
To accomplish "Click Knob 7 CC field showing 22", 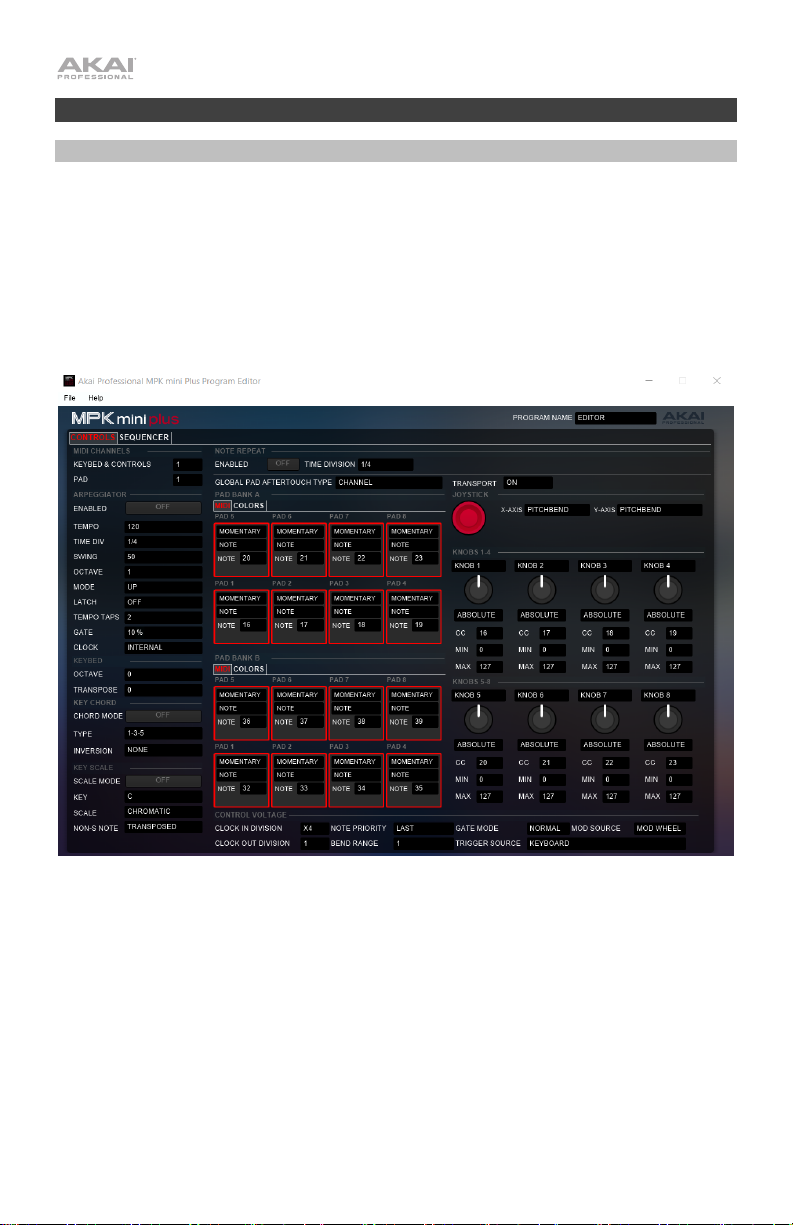I will click(x=614, y=763).
